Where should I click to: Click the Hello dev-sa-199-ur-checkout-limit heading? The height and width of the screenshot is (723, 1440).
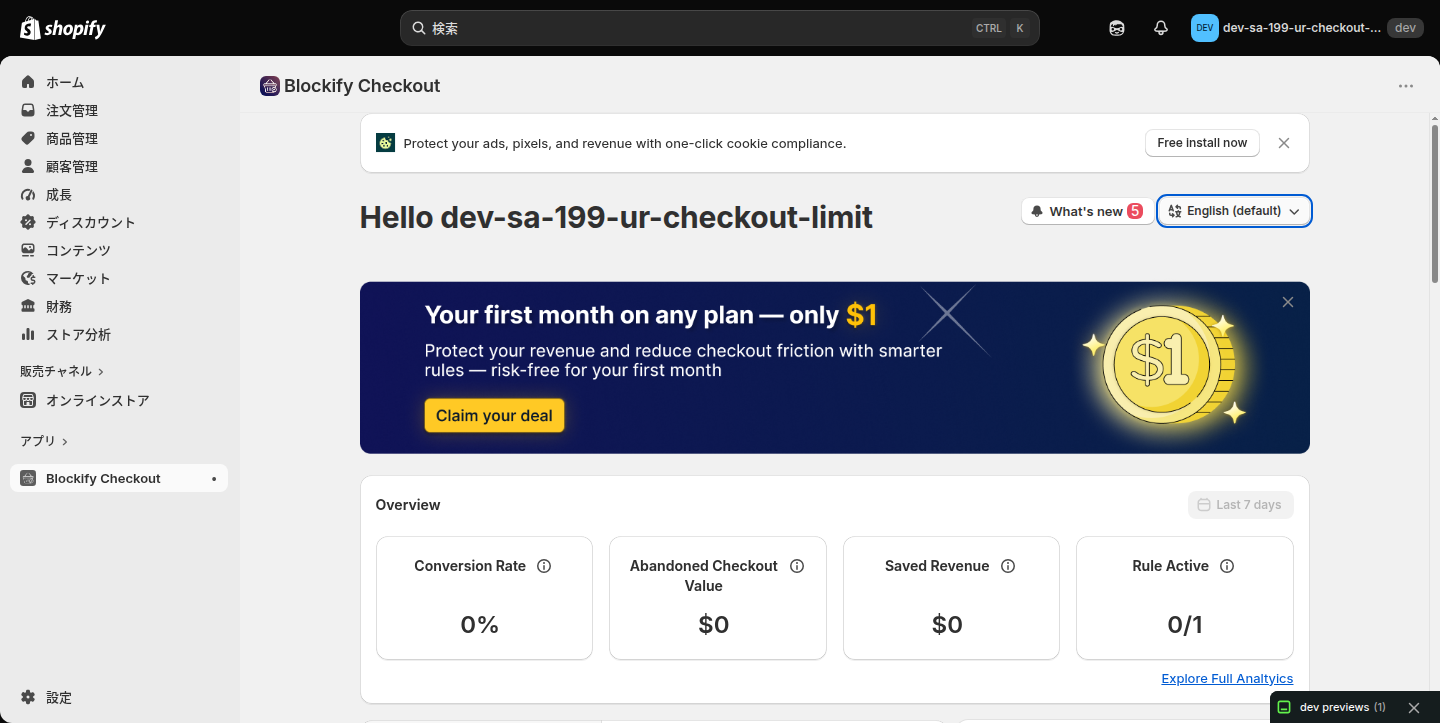click(x=616, y=217)
